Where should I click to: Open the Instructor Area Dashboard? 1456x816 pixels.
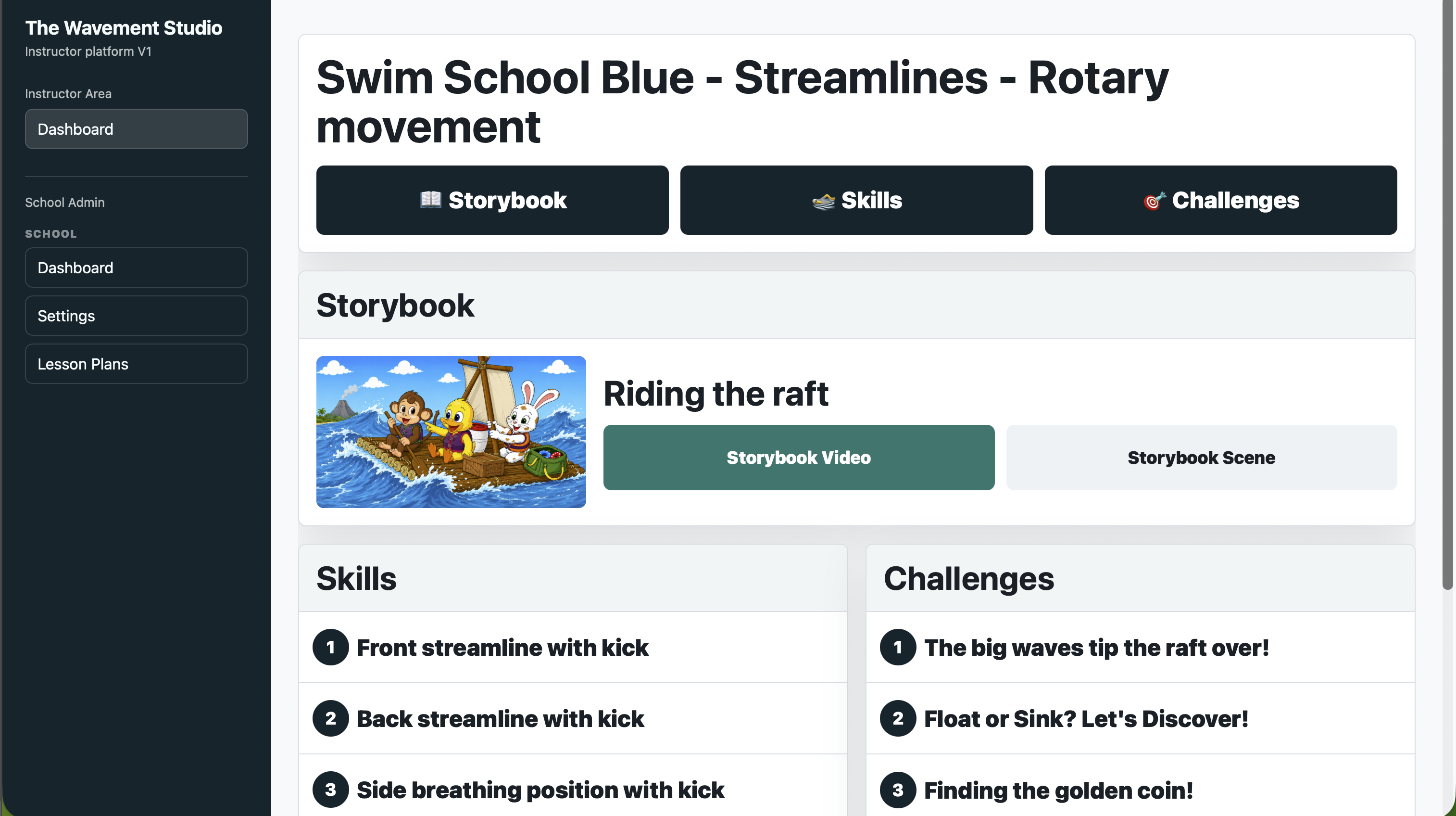coord(136,129)
